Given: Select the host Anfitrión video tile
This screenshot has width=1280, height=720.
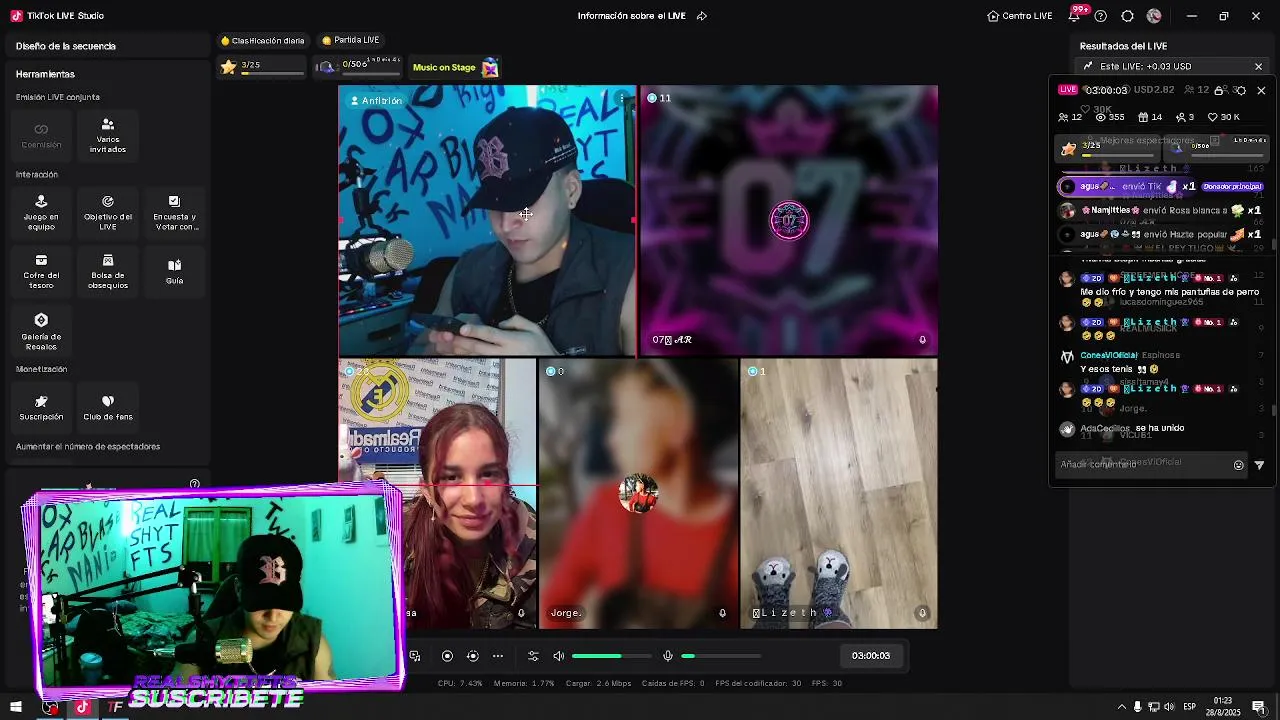Looking at the screenshot, I should [x=487, y=221].
